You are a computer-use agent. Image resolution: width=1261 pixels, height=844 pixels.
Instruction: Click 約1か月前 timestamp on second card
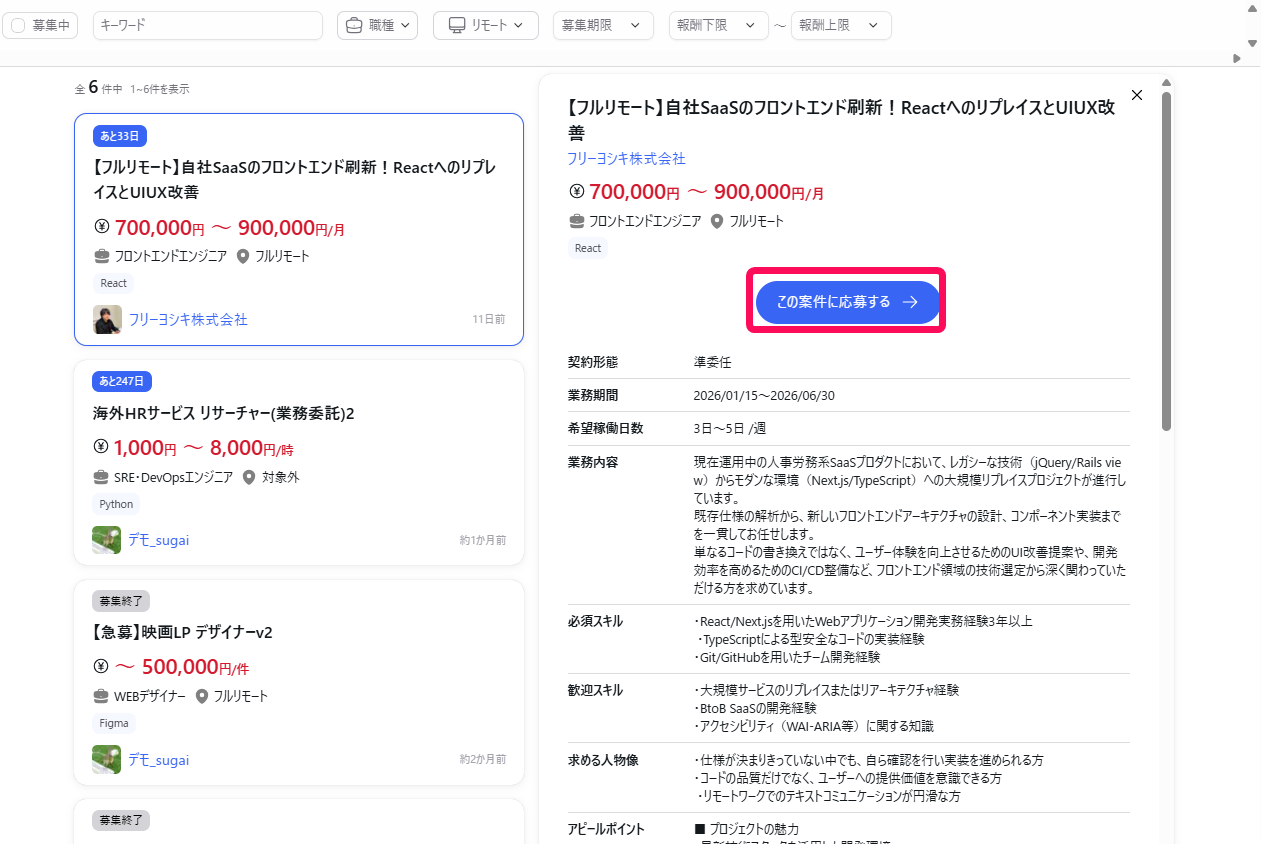pos(483,540)
